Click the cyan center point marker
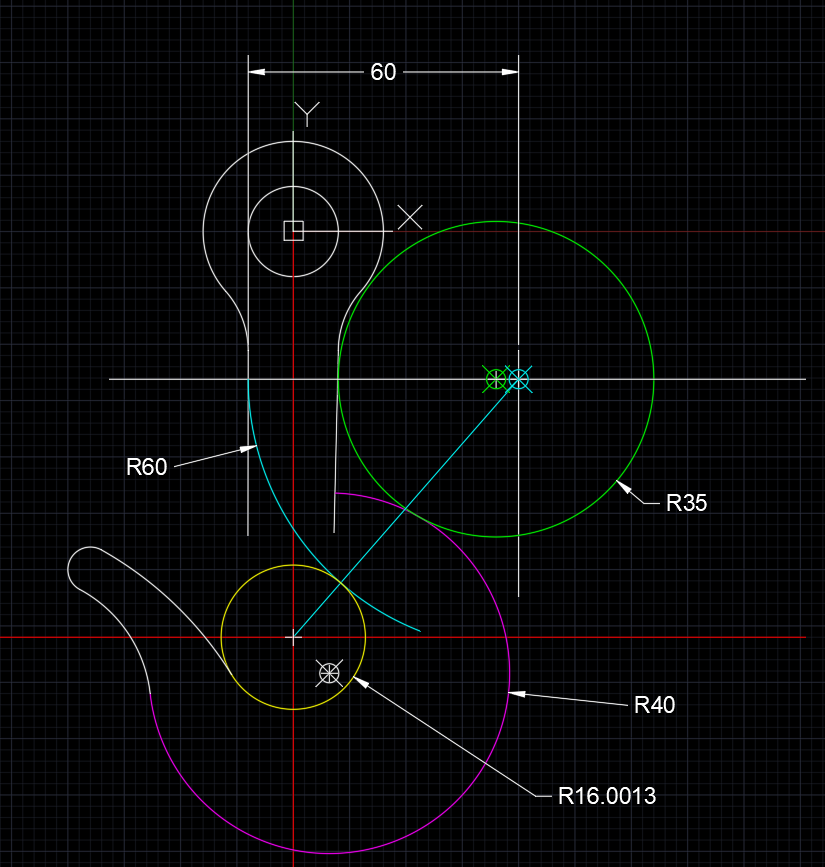This screenshot has height=867, width=825. (519, 379)
